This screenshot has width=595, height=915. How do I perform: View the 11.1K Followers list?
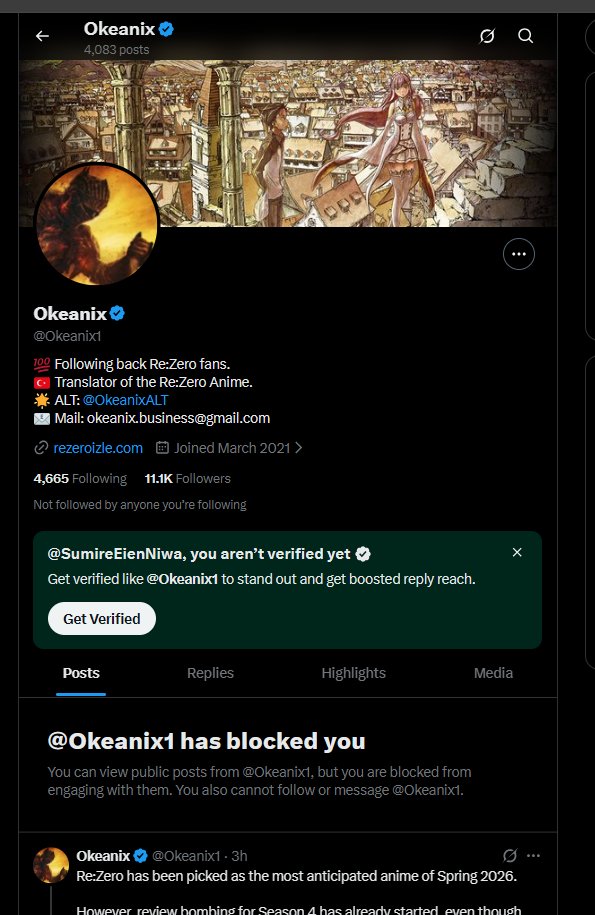point(187,479)
